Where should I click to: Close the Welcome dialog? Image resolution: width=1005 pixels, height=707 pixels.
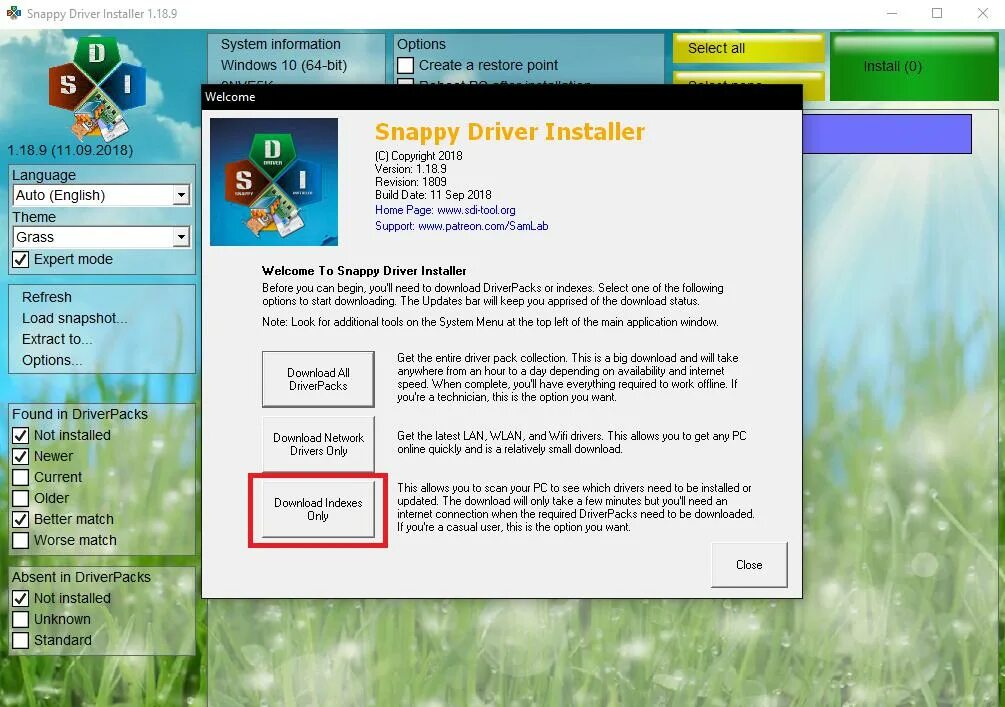(x=749, y=565)
